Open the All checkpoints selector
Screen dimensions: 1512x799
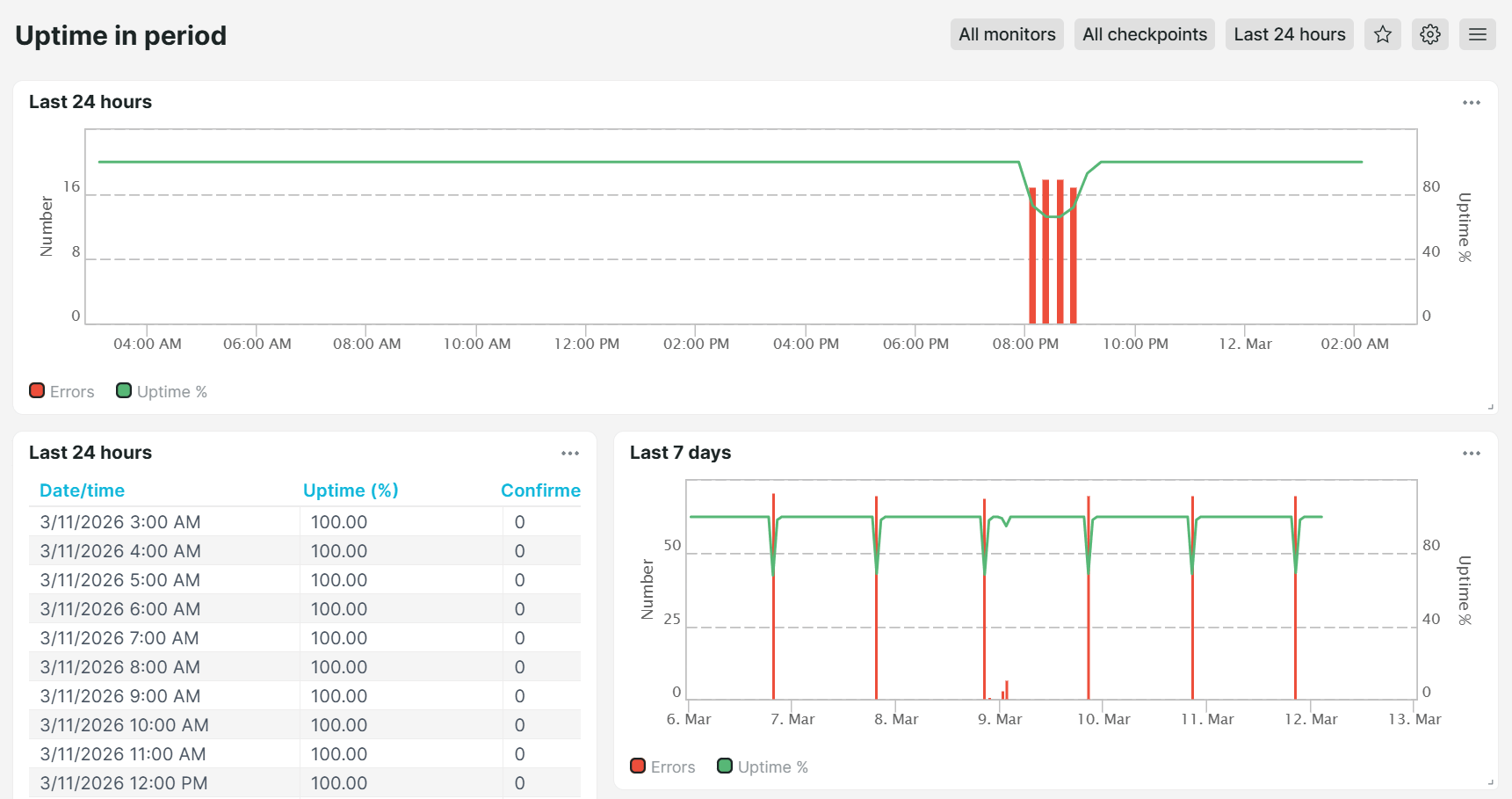pos(1144,34)
